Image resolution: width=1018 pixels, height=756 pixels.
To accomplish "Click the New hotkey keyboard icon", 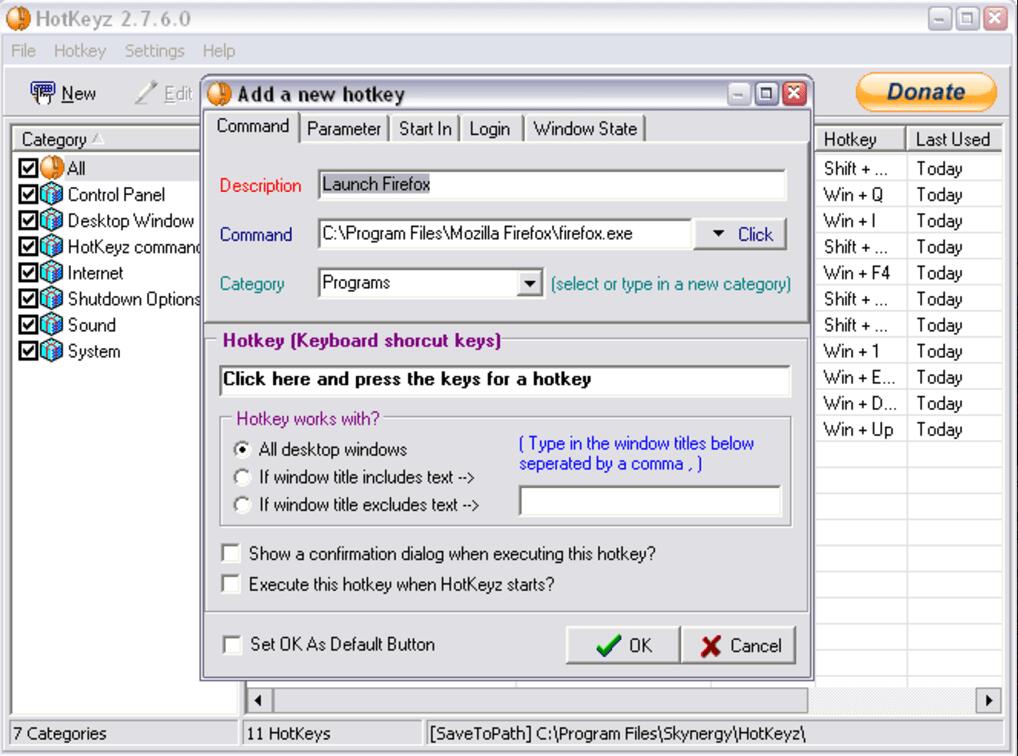I will (42, 93).
